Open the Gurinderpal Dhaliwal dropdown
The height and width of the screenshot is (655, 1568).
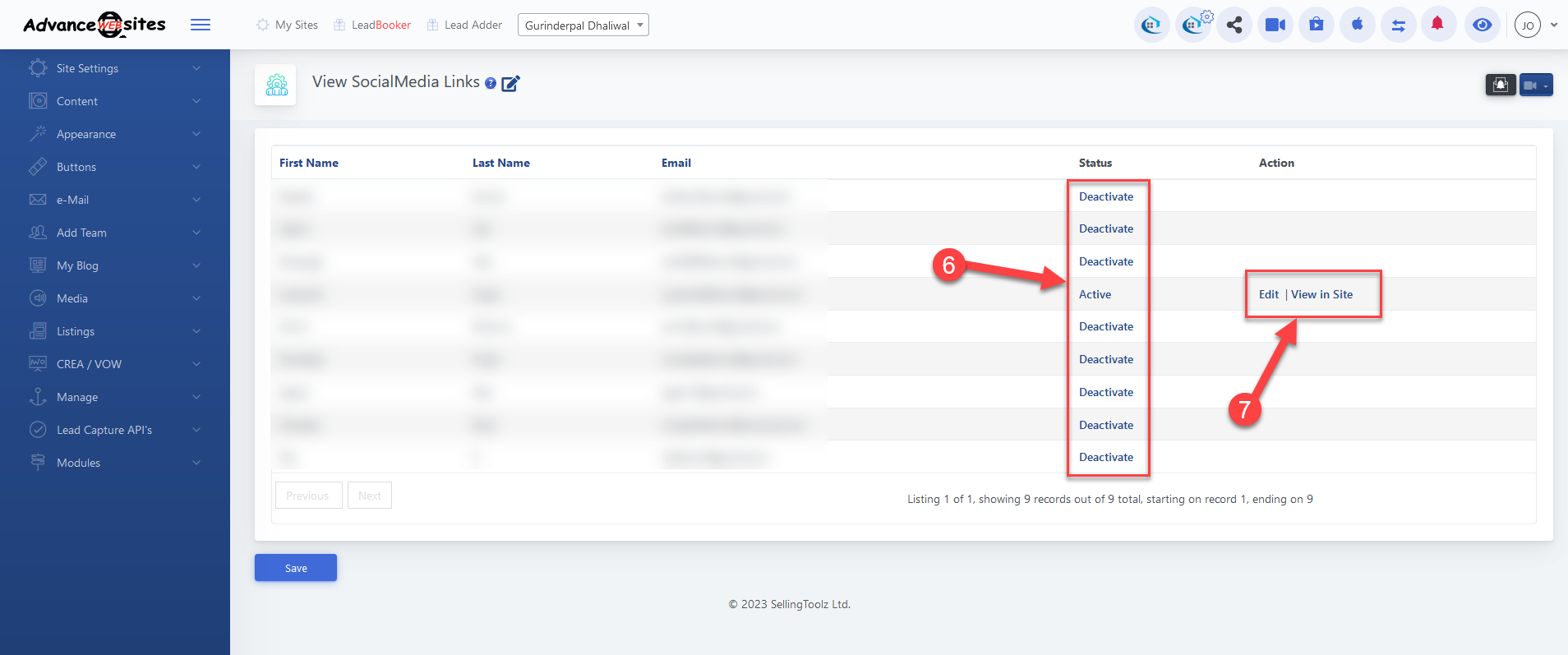[583, 25]
